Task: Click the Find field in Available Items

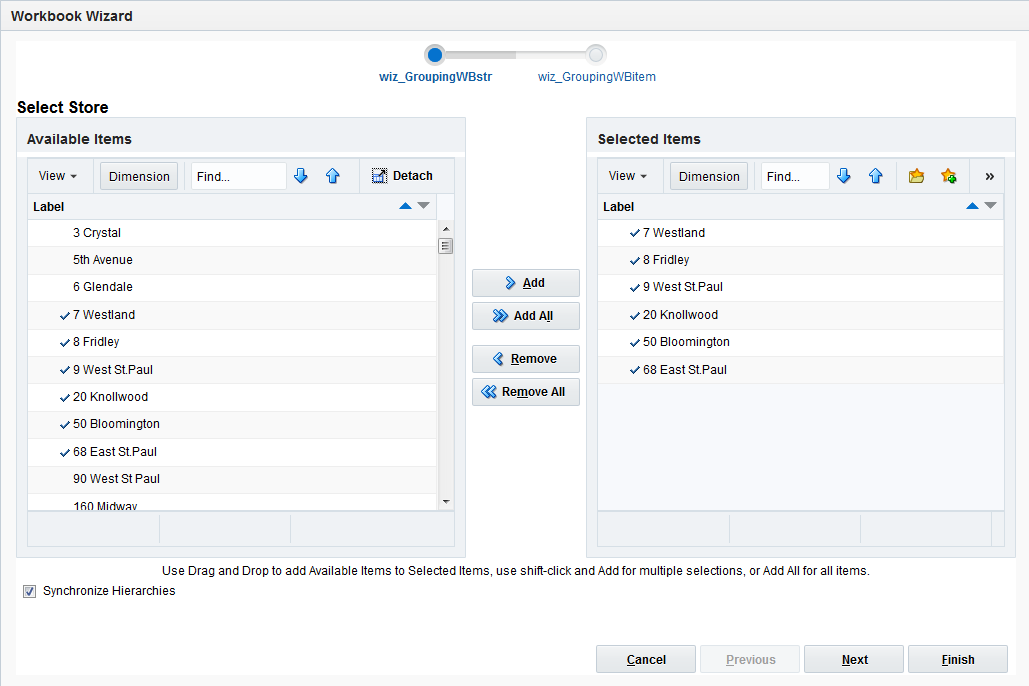Action: [x=239, y=176]
